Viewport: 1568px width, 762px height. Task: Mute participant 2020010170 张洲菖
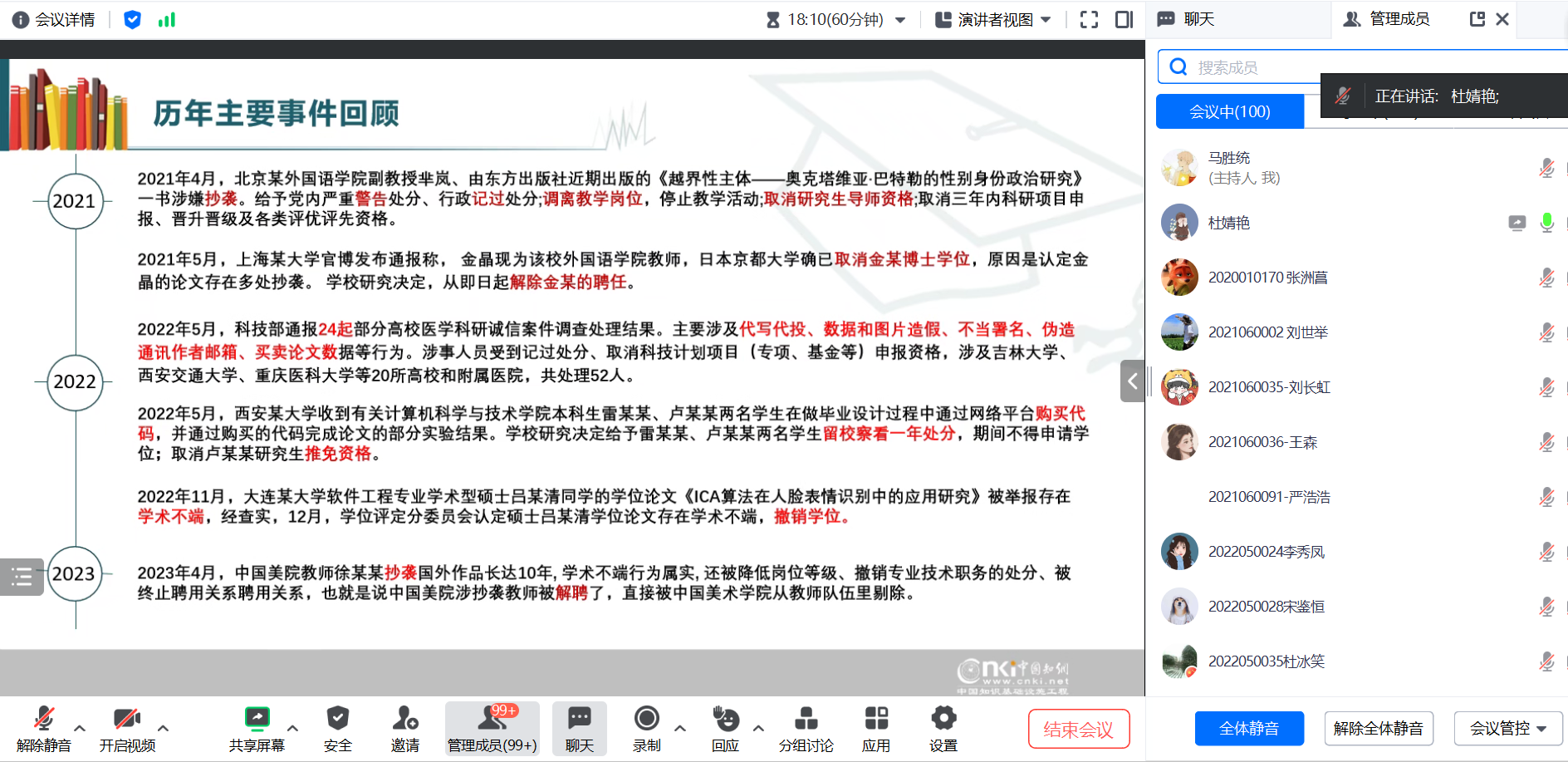[1546, 278]
